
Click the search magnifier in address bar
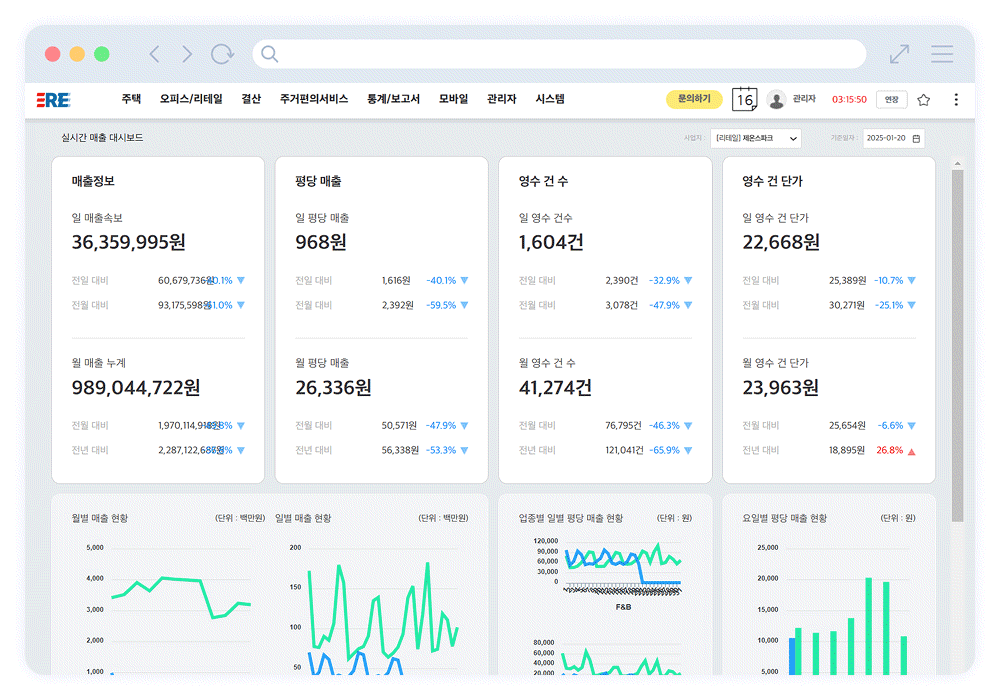pyautogui.click(x=269, y=54)
